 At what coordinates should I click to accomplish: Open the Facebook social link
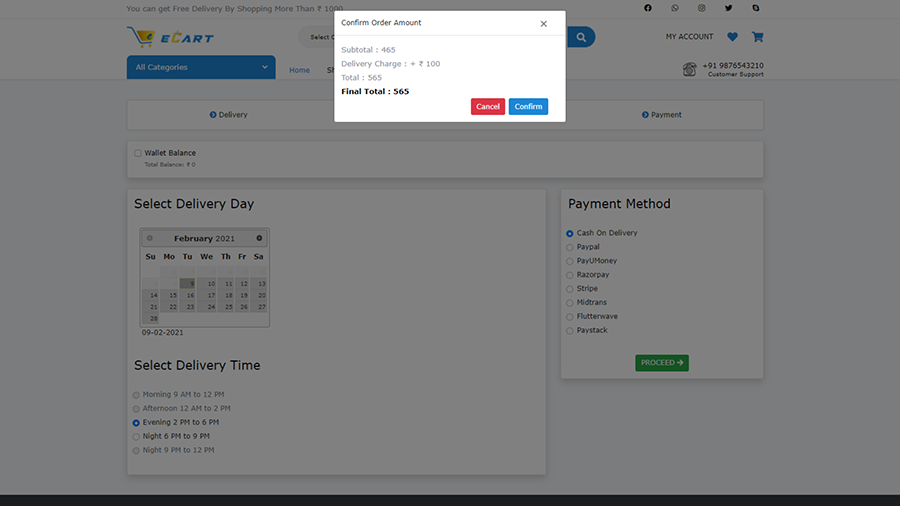click(647, 8)
